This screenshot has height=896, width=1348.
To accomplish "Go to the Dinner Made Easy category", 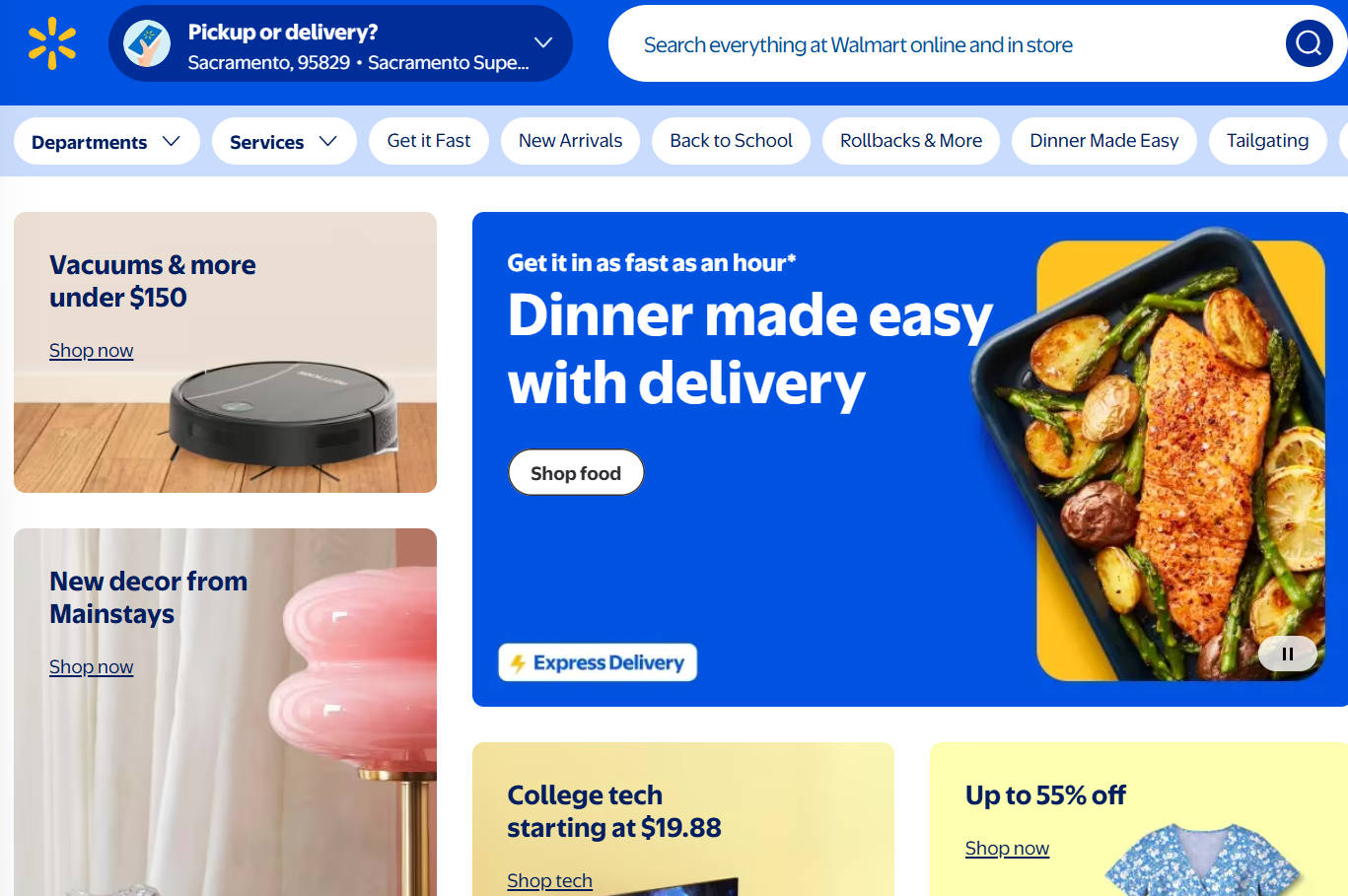I will (x=1104, y=141).
